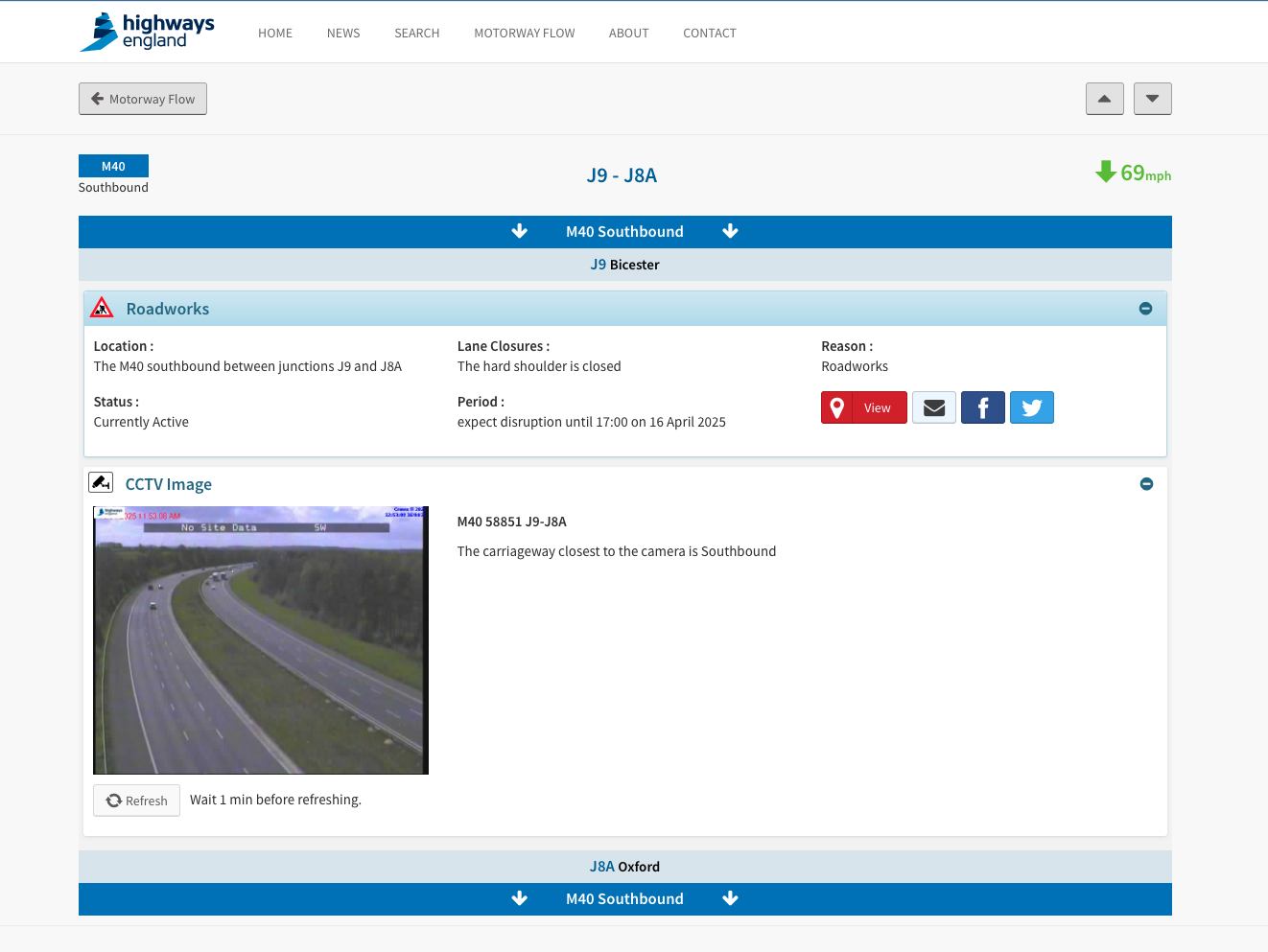Click the down arrow navigation button
This screenshot has height=952, width=1268.
[x=1153, y=99]
